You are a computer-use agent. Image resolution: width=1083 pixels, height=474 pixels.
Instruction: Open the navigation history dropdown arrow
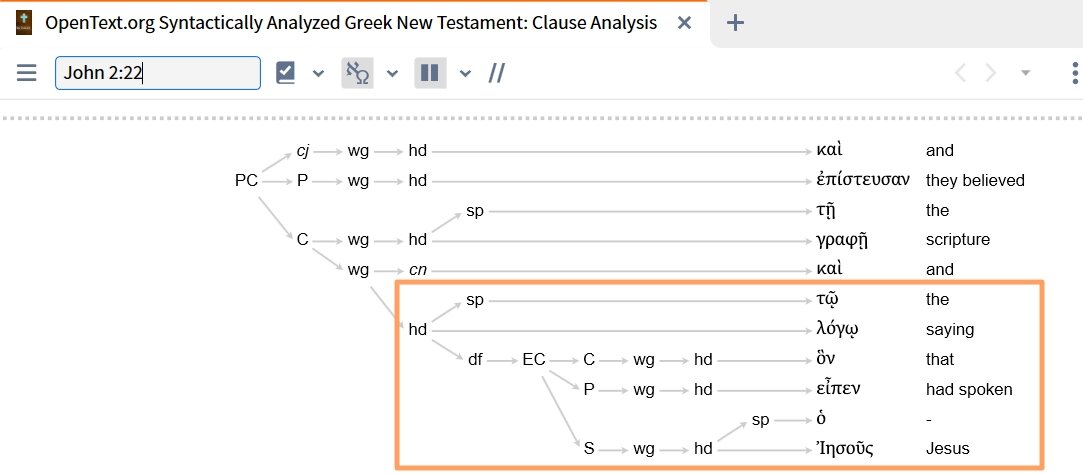tap(1024, 73)
